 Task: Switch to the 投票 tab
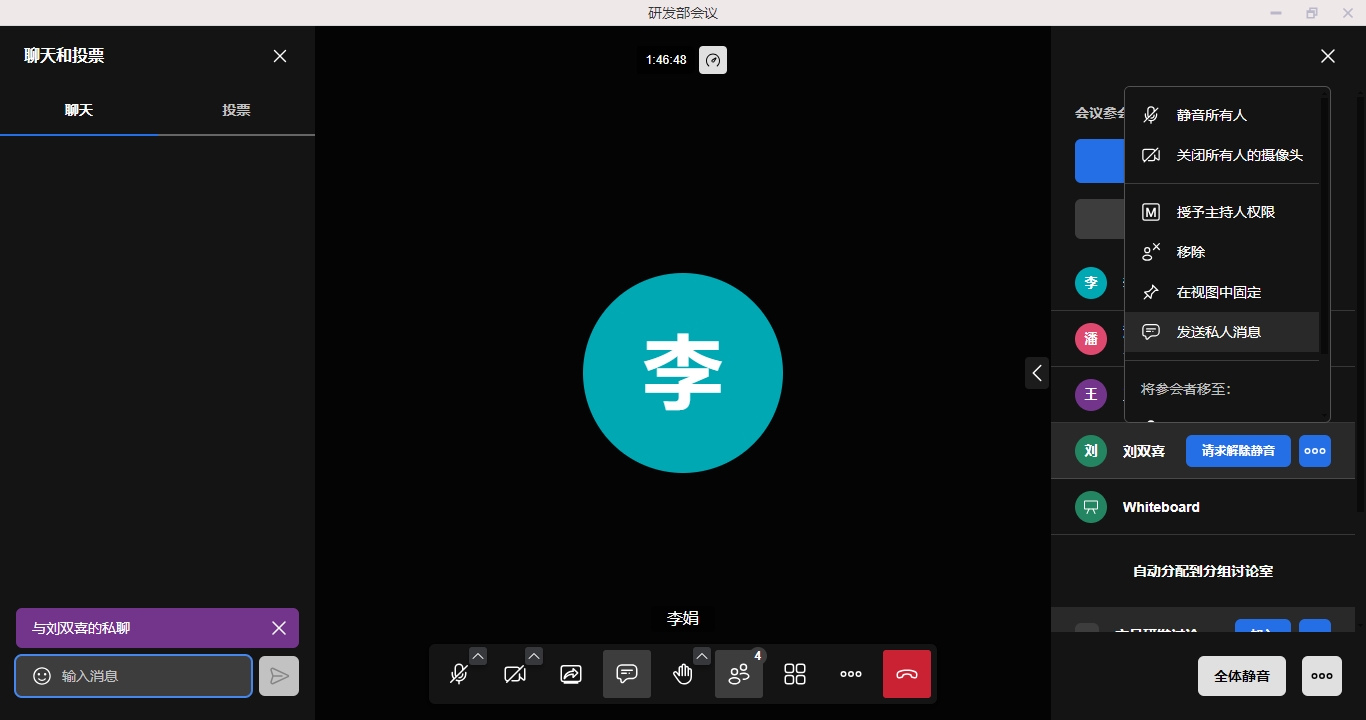236,110
